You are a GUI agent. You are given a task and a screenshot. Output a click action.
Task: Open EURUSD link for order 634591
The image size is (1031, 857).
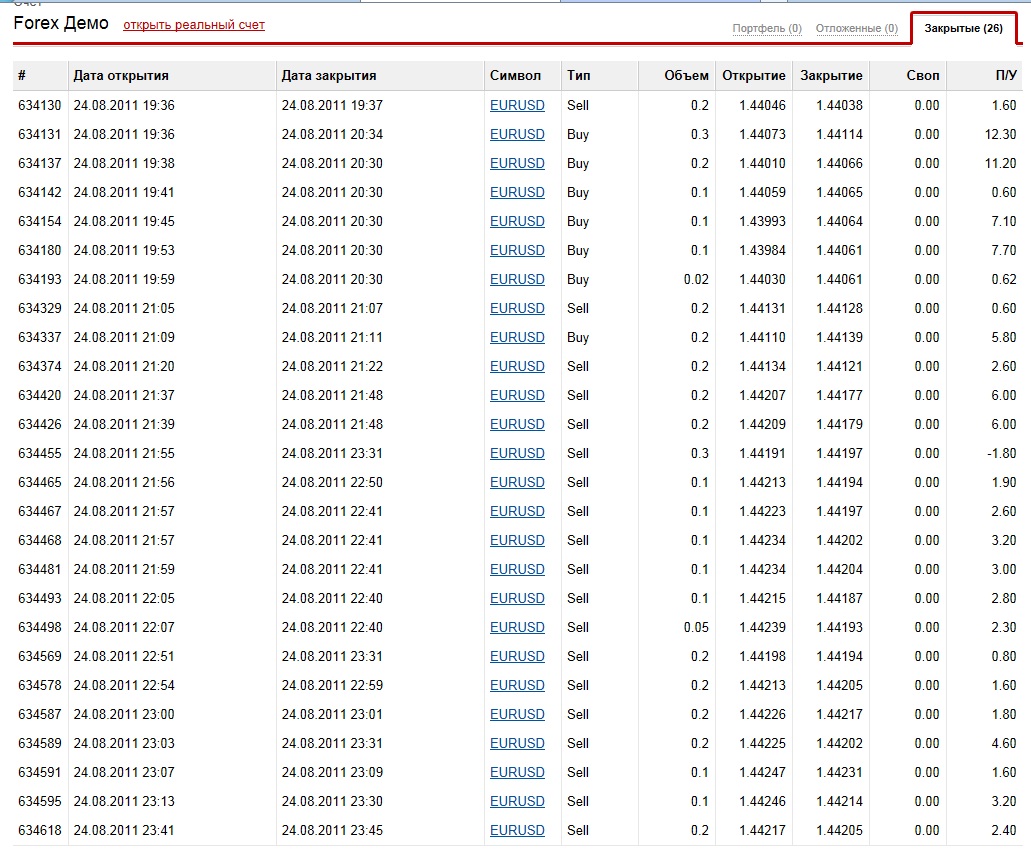pos(517,772)
